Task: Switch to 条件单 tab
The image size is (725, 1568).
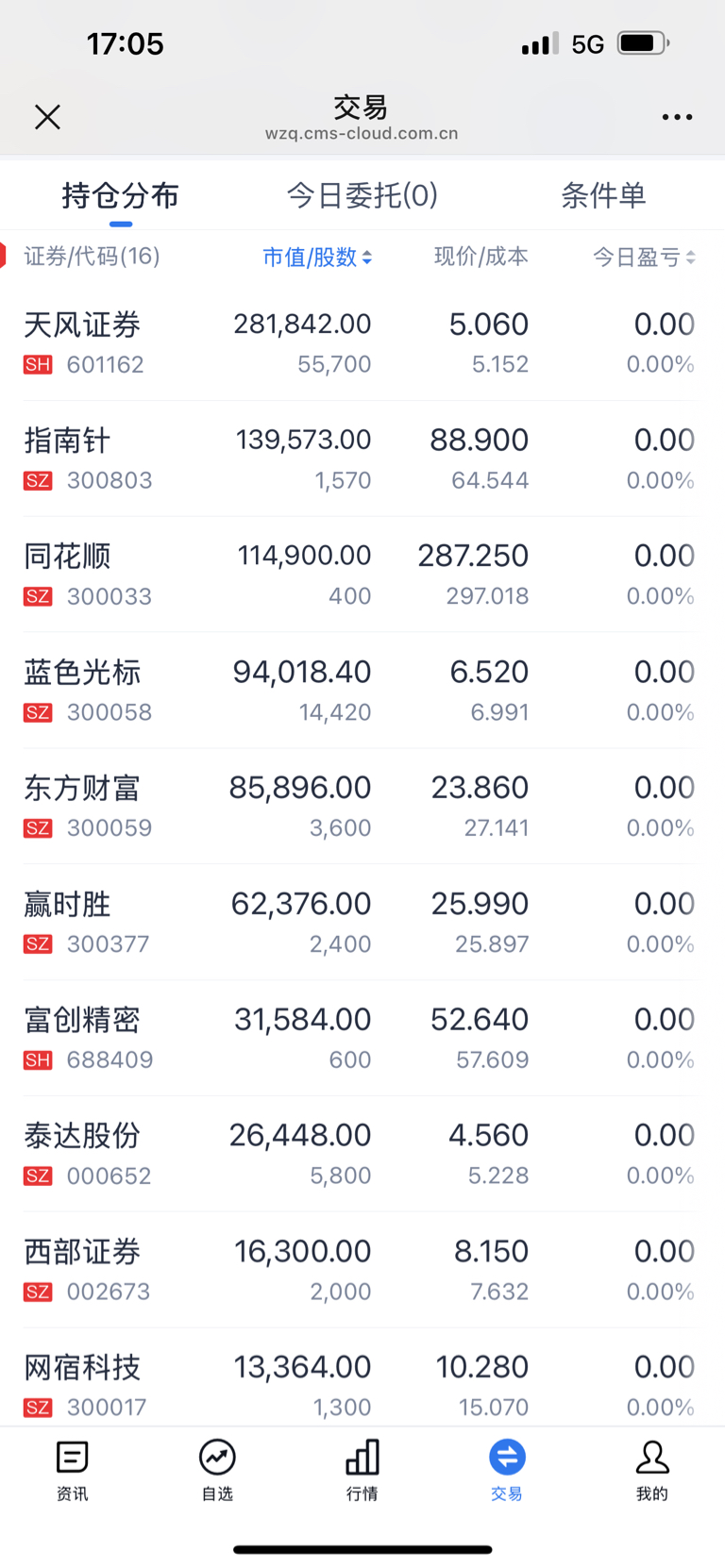Action: point(603,195)
